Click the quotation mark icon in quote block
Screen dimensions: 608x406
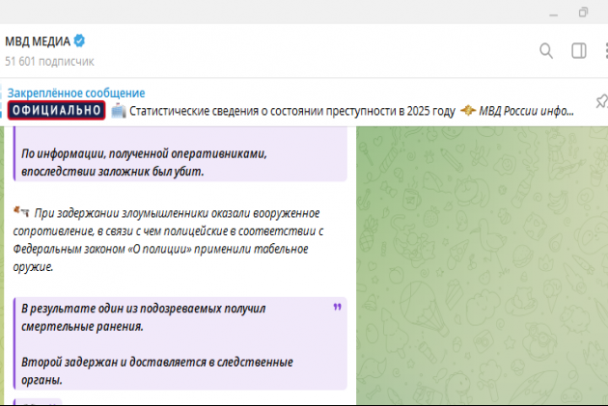[336, 308]
